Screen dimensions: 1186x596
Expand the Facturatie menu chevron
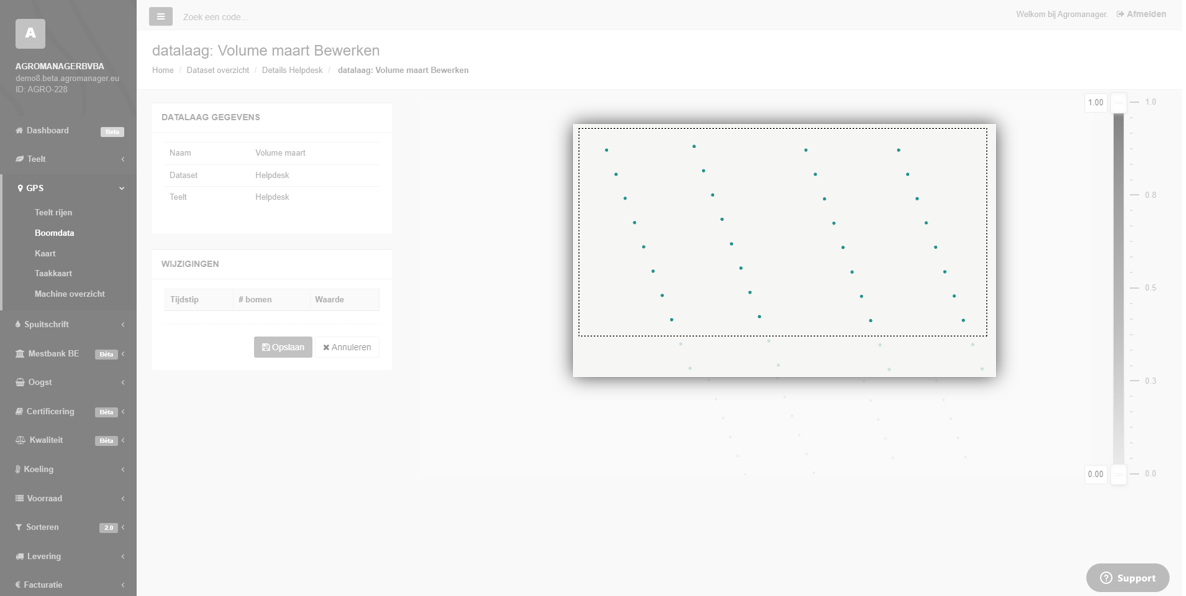click(x=122, y=585)
